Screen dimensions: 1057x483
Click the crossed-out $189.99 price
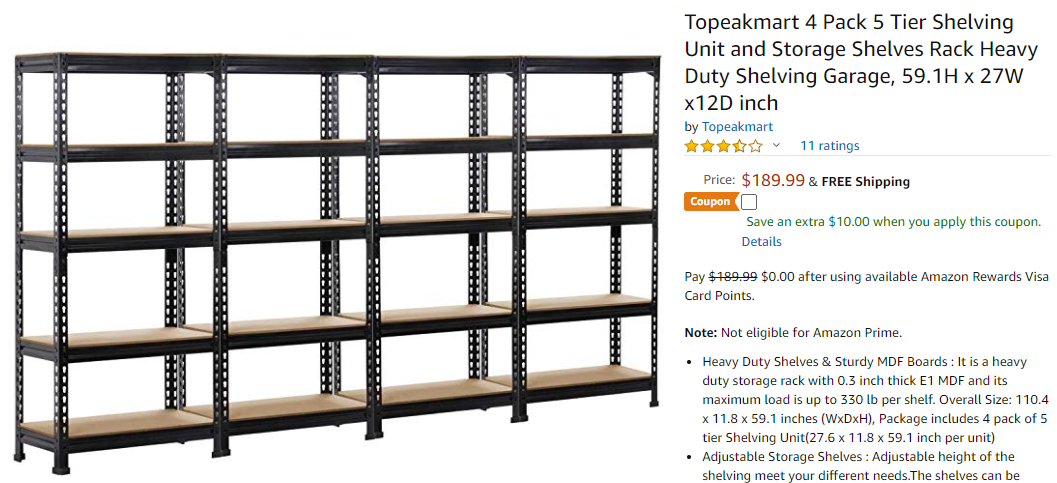[x=733, y=276]
